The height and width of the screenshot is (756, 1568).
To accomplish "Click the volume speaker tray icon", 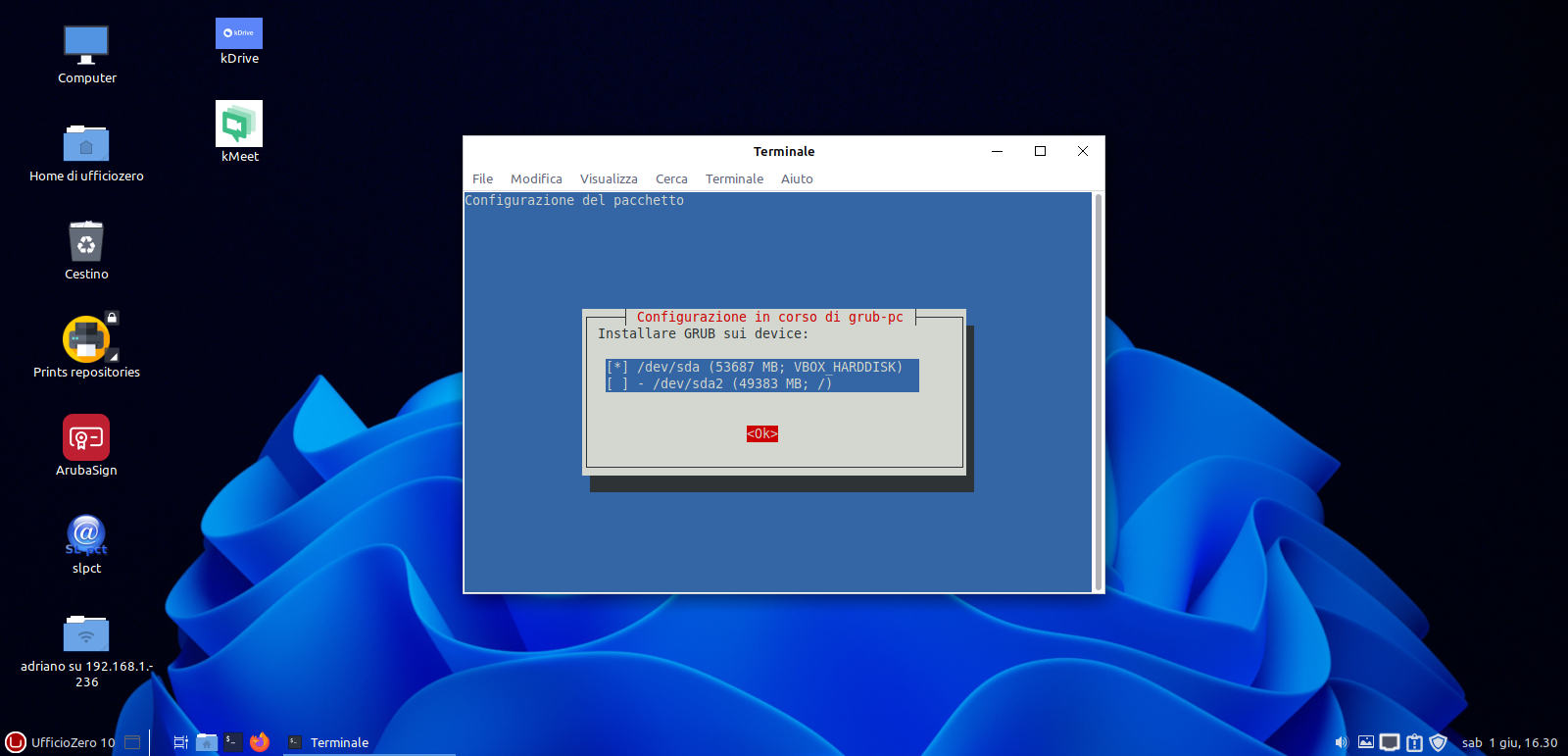I will click(x=1341, y=742).
